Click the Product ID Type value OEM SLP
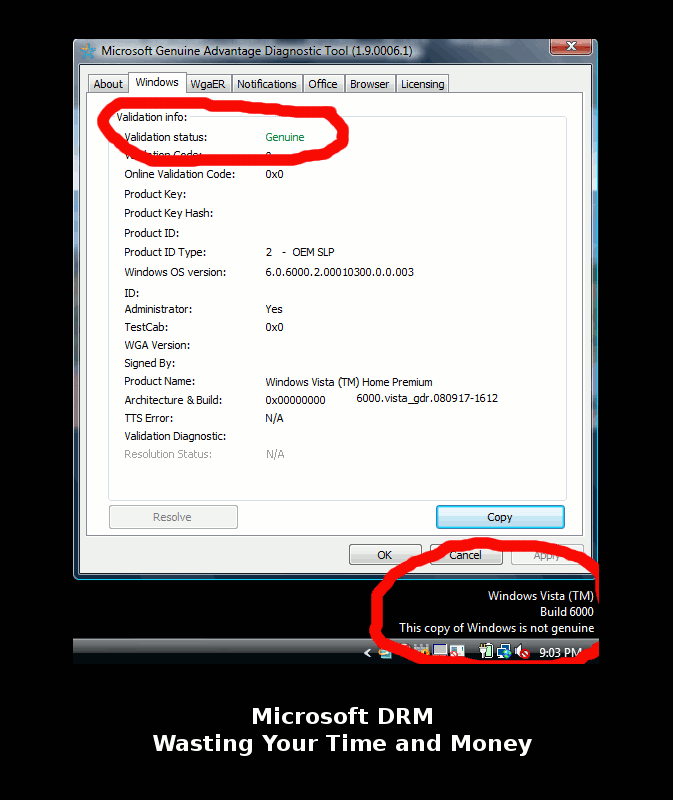Image resolution: width=673 pixels, height=800 pixels. click(x=313, y=252)
